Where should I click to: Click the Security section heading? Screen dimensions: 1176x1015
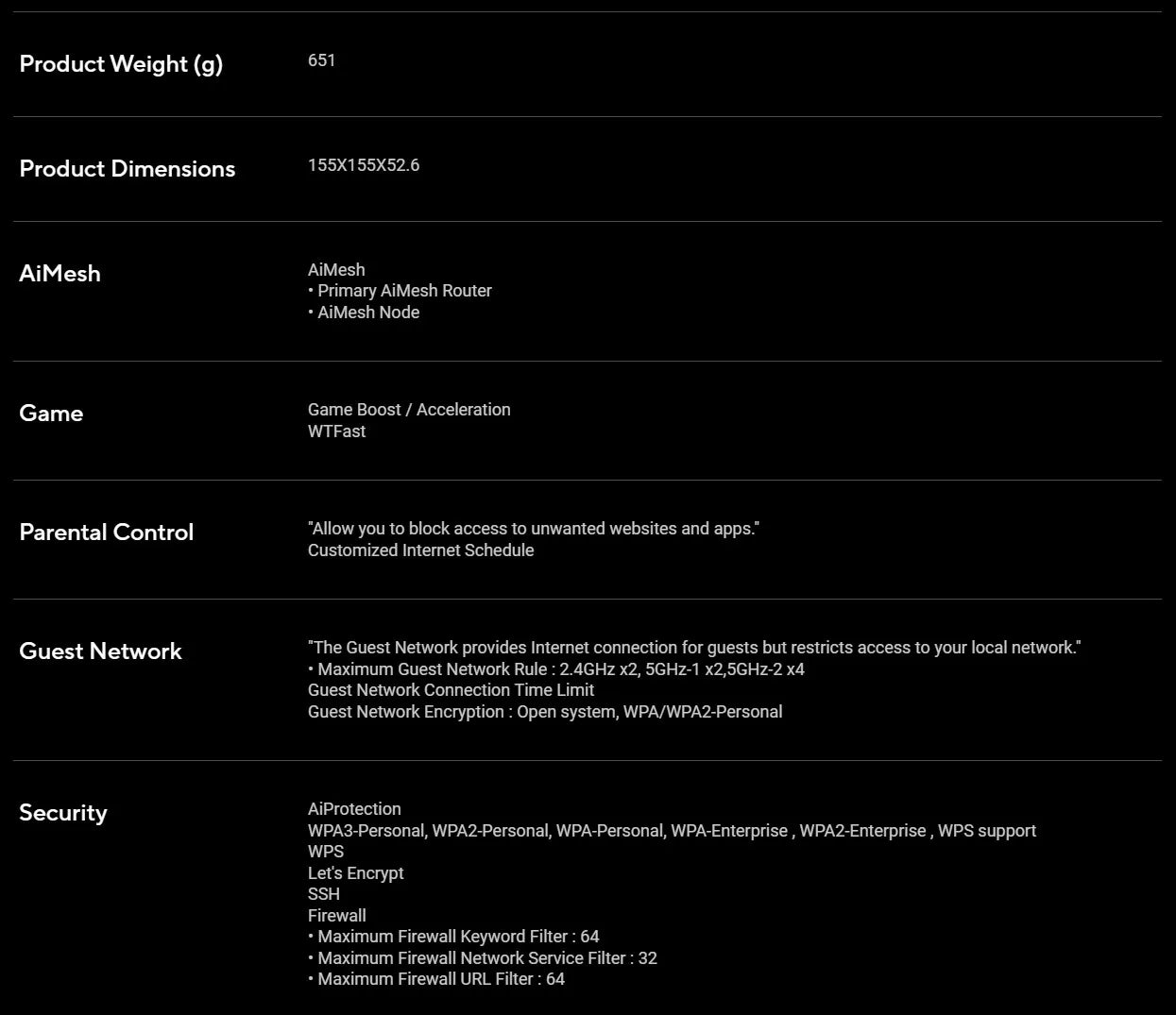tap(63, 813)
